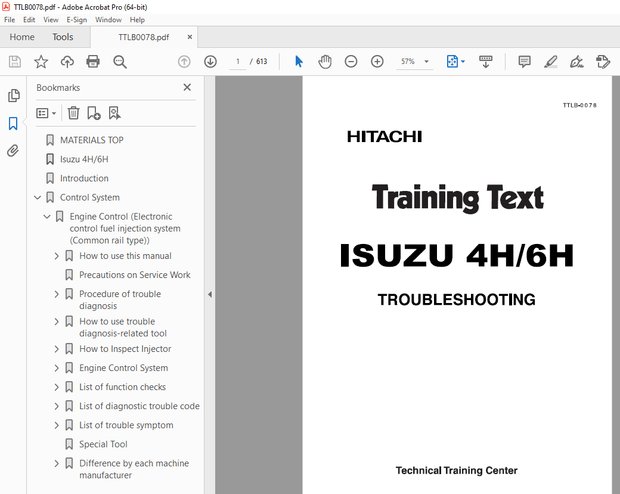Image resolution: width=620 pixels, height=494 pixels.
Task: Collapse the navigation pane splitter arrow
Action: pyautogui.click(x=210, y=295)
